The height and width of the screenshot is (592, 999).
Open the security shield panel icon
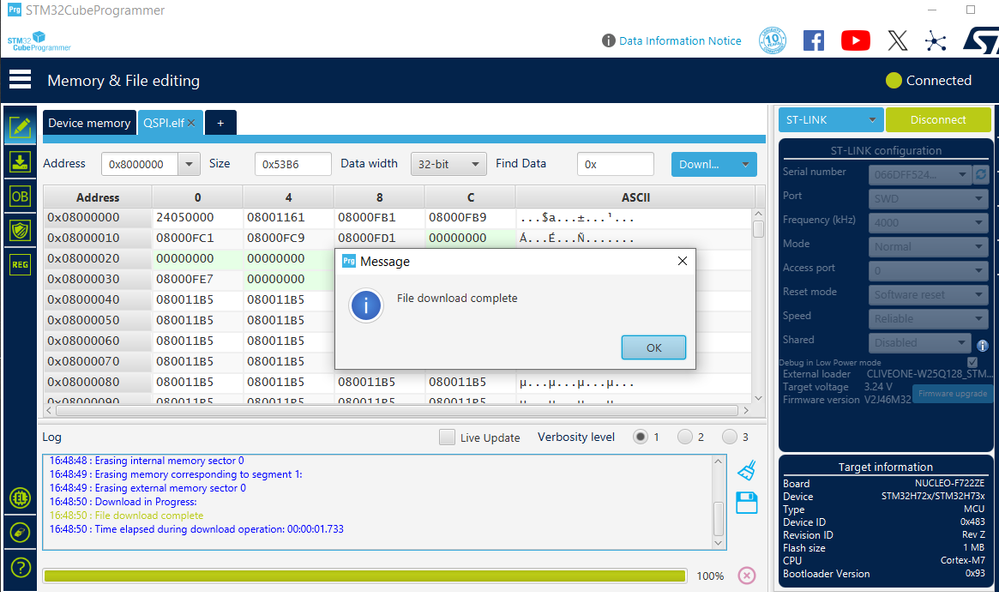click(x=20, y=230)
